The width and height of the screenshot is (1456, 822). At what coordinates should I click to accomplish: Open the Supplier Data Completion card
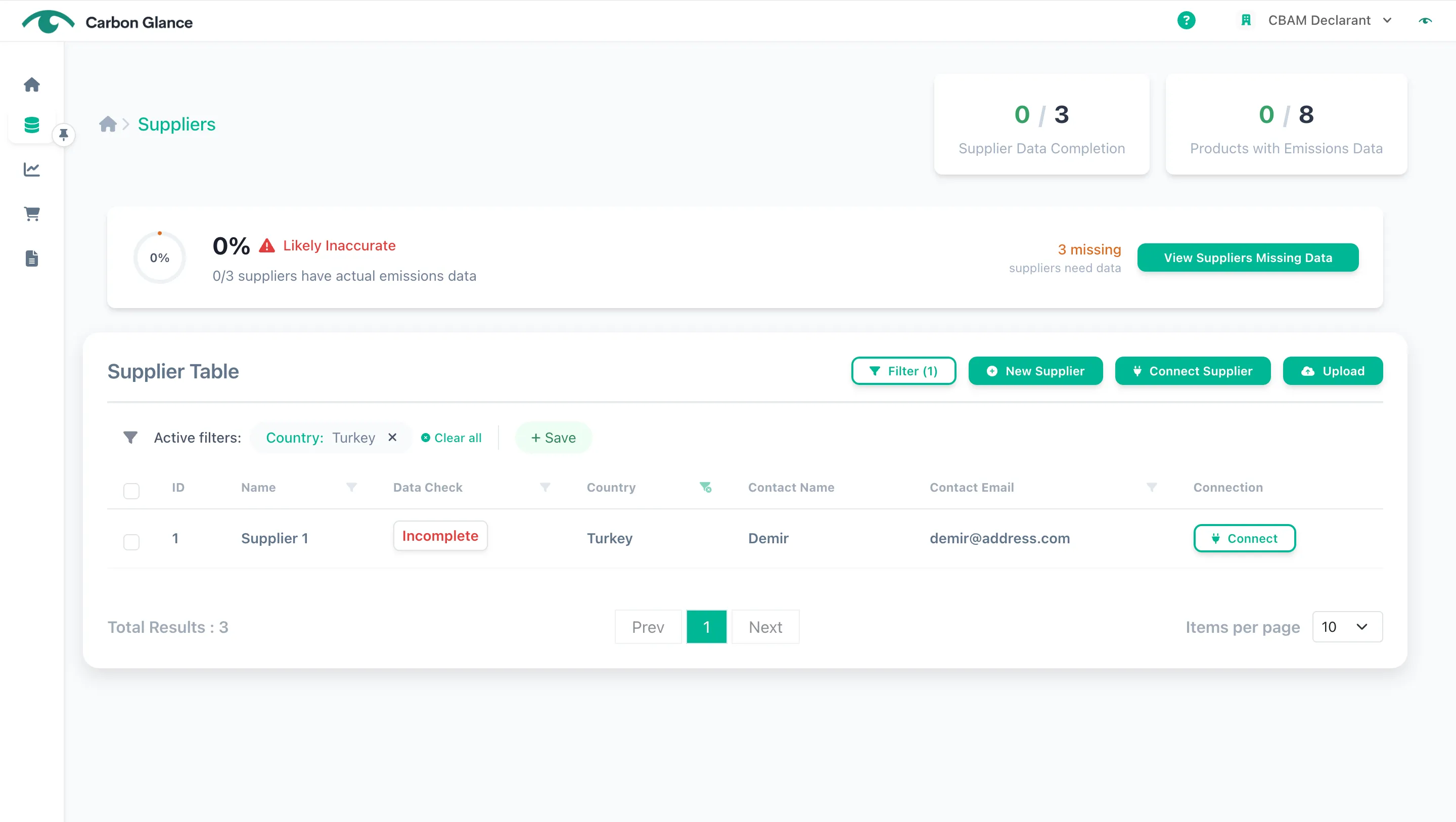point(1041,125)
